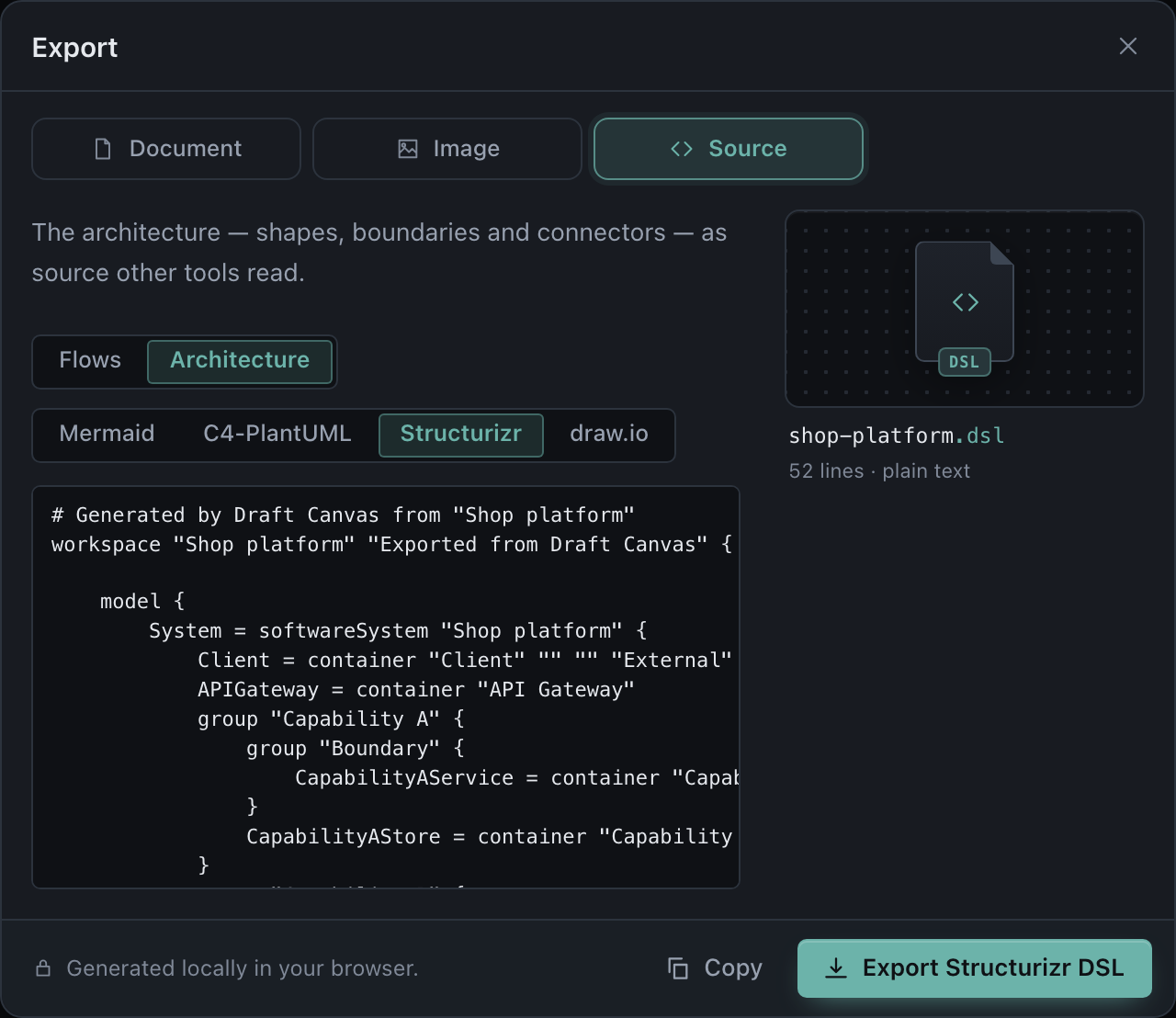
Task: Select the Source tab
Action: click(729, 149)
